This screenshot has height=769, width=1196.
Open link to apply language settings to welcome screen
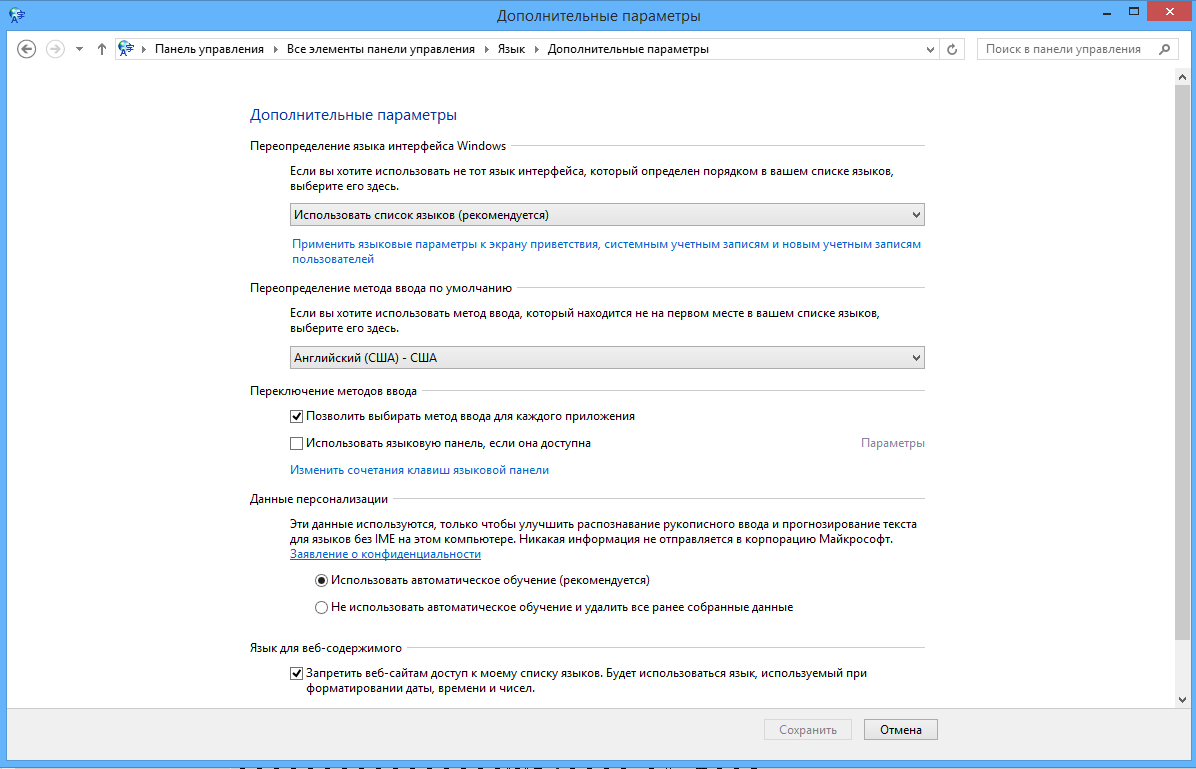tap(606, 252)
